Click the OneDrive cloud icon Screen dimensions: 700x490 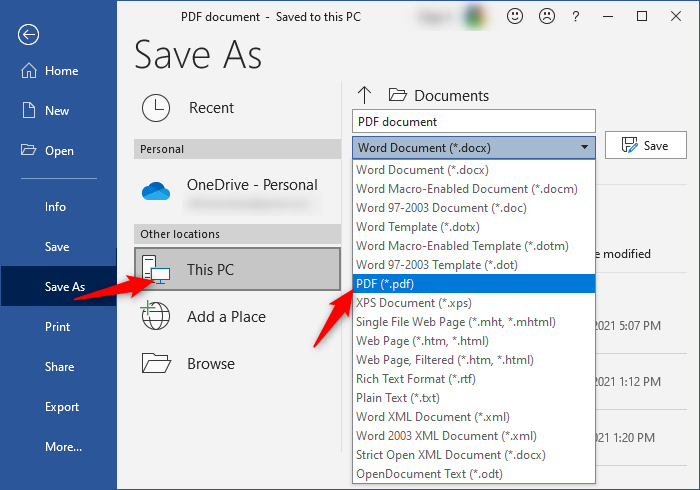coord(156,191)
